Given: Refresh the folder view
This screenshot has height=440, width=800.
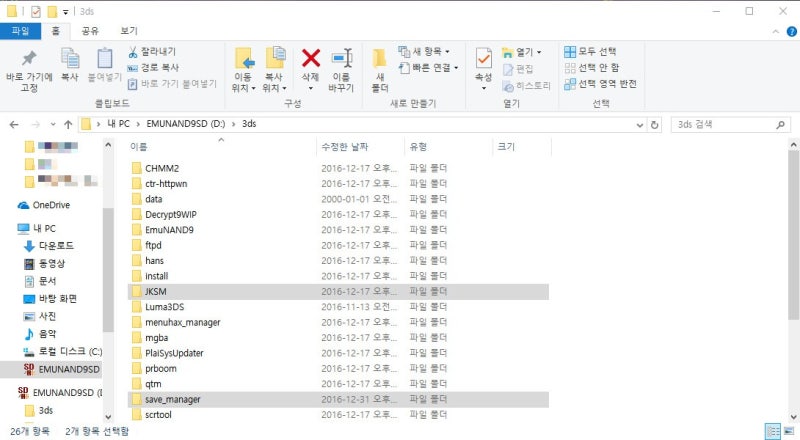Looking at the screenshot, I should pos(654,125).
